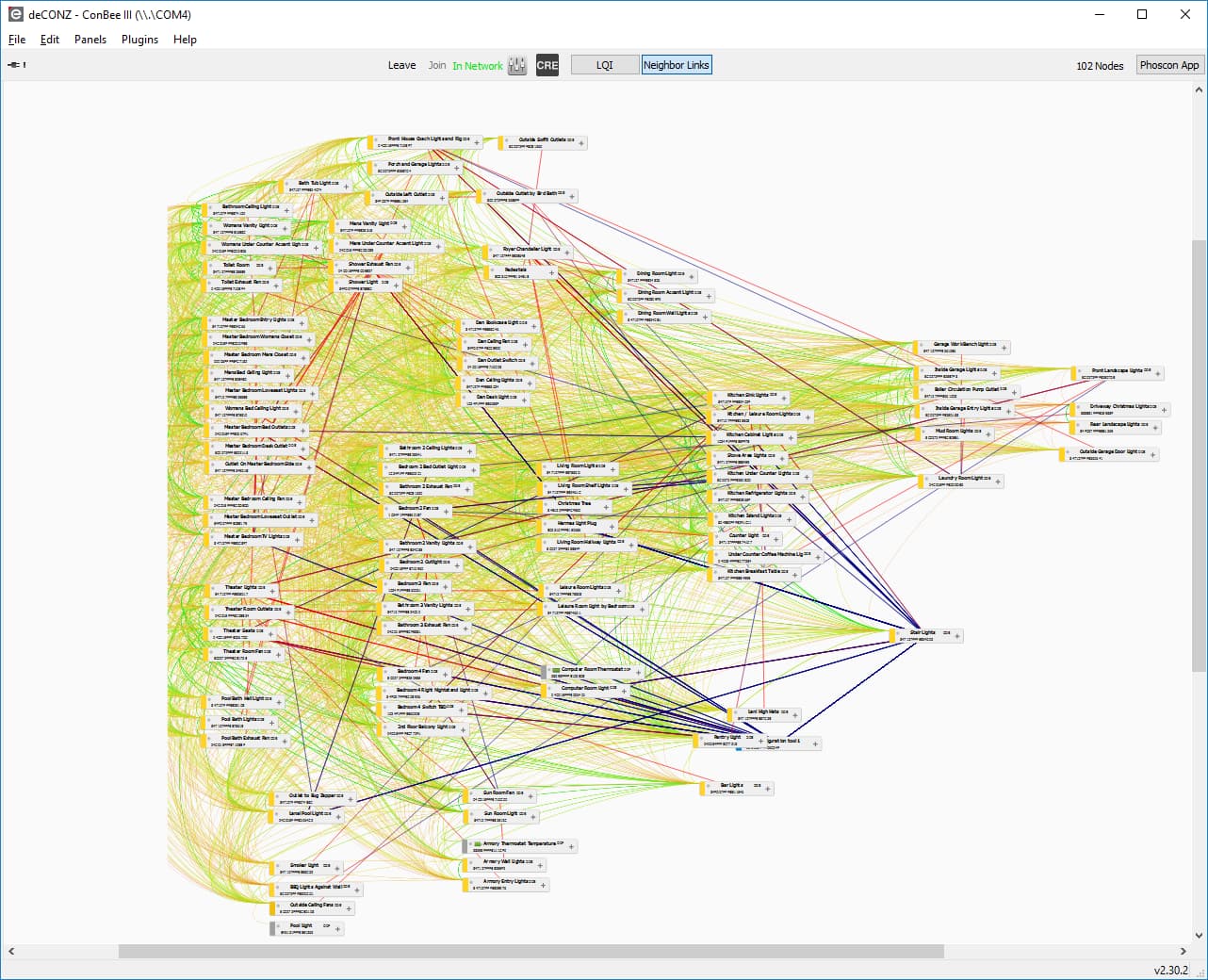Select the Pantry Light node
This screenshot has width=1208, height=980.
(x=729, y=742)
